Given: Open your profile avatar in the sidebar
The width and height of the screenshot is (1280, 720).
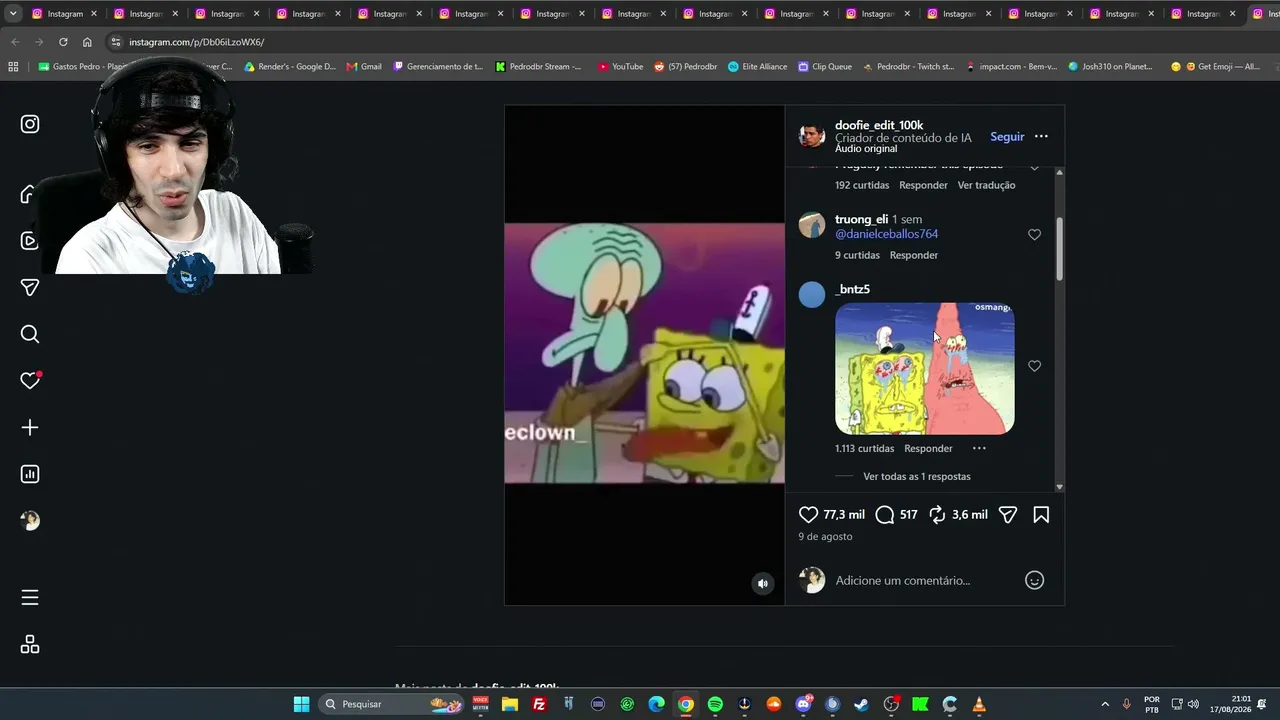Looking at the screenshot, I should coord(30,521).
